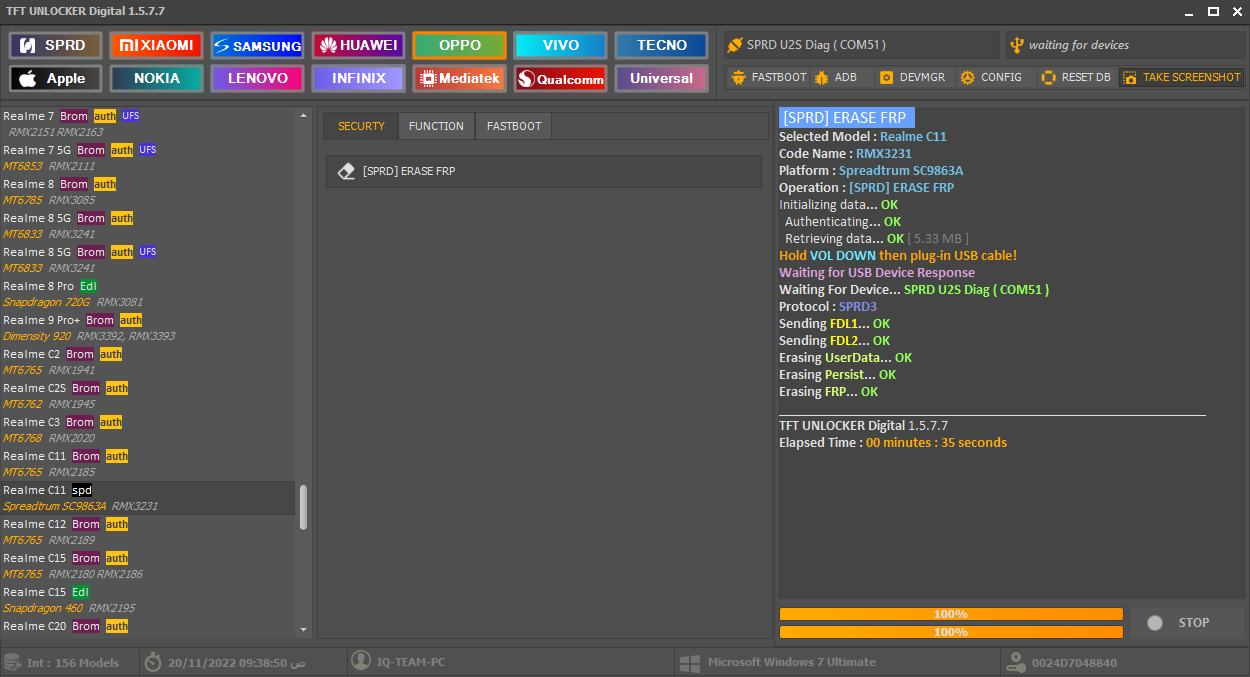Select Realme C12 model

tap(148, 532)
